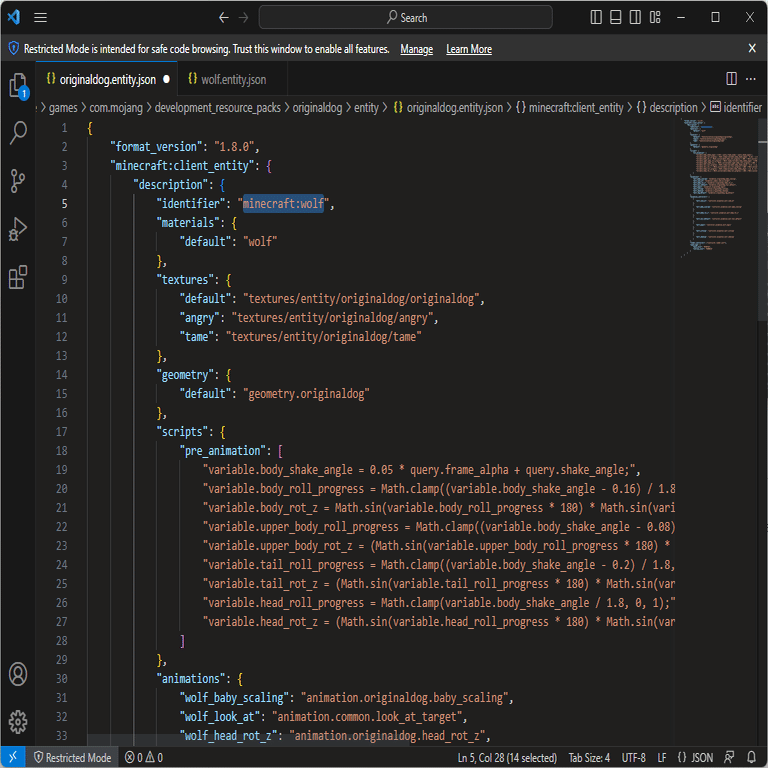Screen dimensions: 768x768
Task: Click Ln 5, Col 28 go-to-line status
Action: [x=507, y=757]
